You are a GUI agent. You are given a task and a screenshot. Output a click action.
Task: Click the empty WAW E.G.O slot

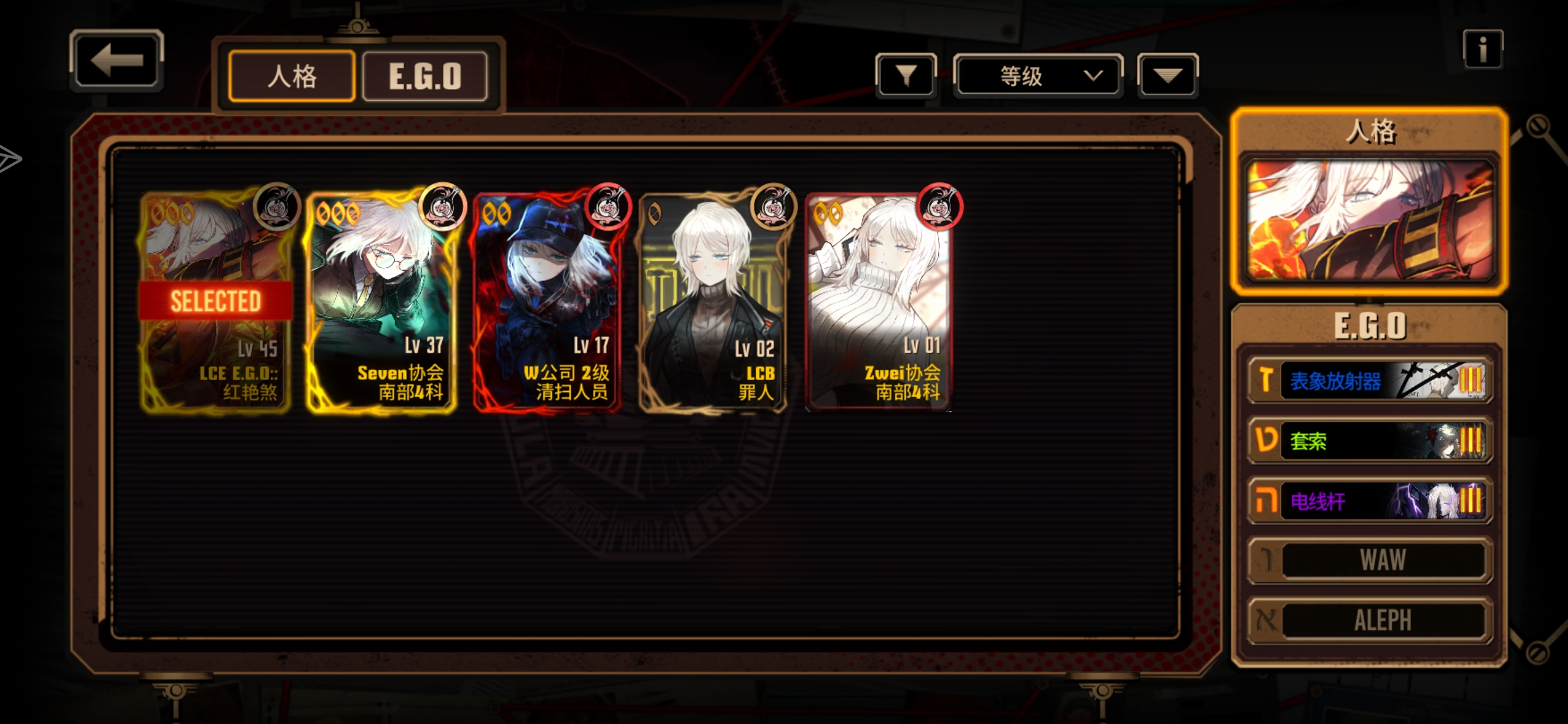(x=1370, y=560)
